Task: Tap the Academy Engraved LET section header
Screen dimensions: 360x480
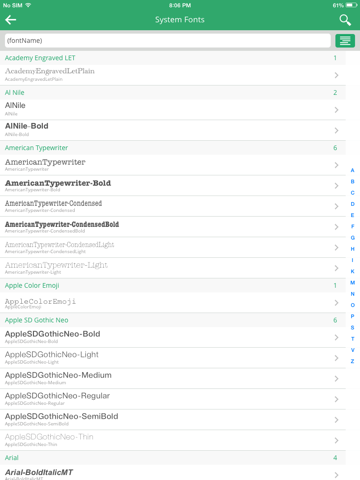Action: tap(173, 58)
